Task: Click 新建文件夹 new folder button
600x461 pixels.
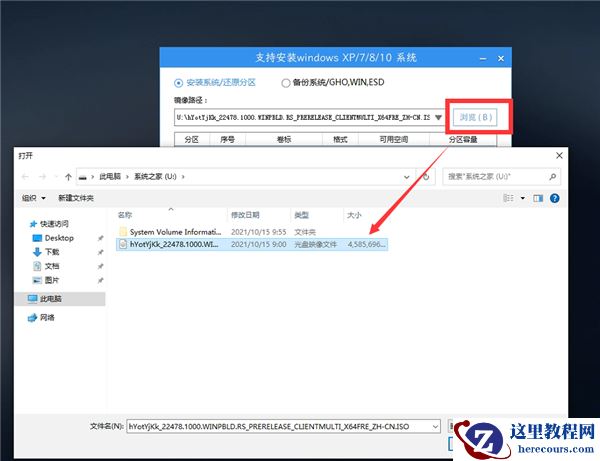Action: (76, 198)
